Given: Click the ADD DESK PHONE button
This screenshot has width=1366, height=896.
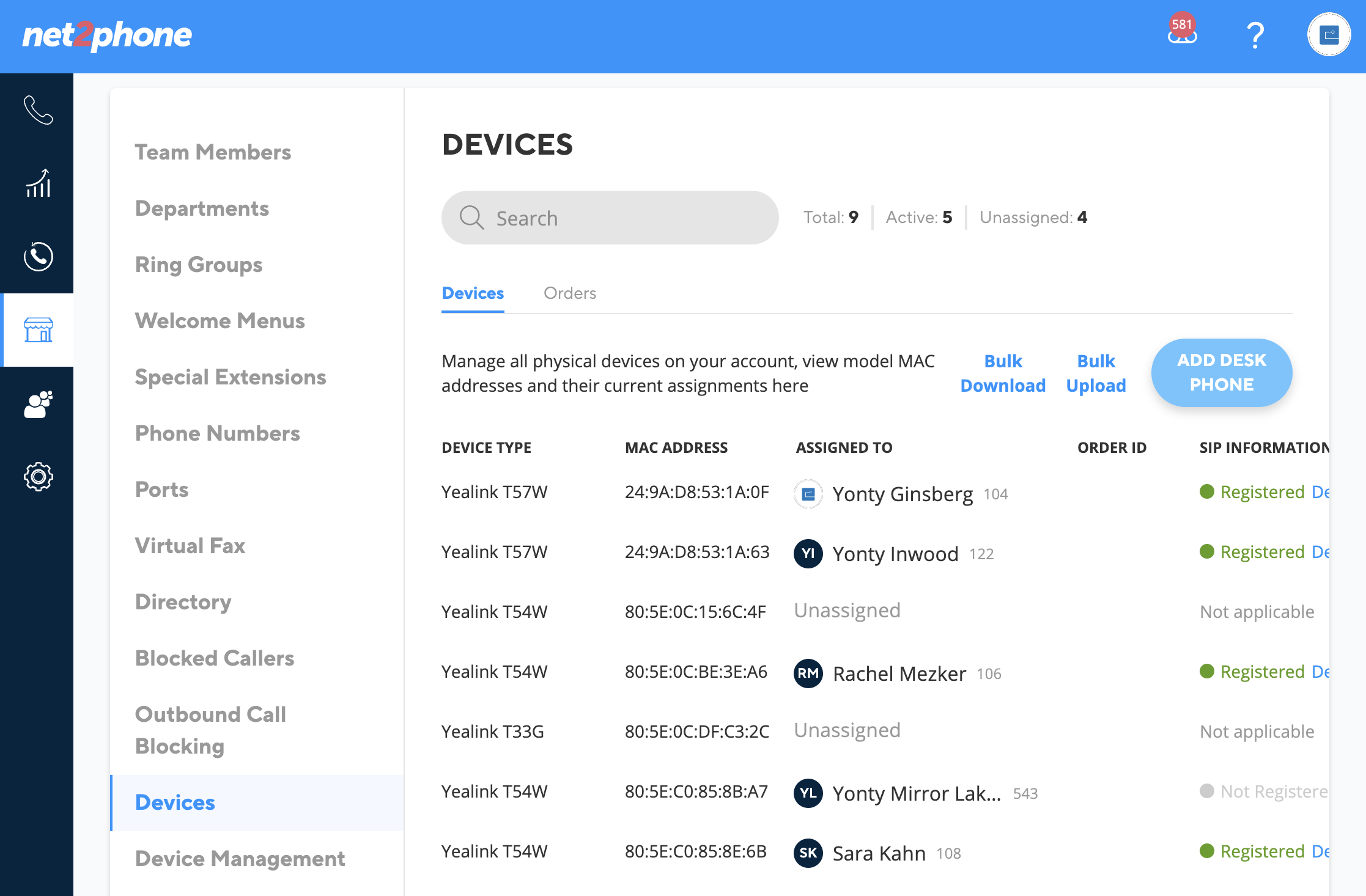Looking at the screenshot, I should click(x=1221, y=373).
